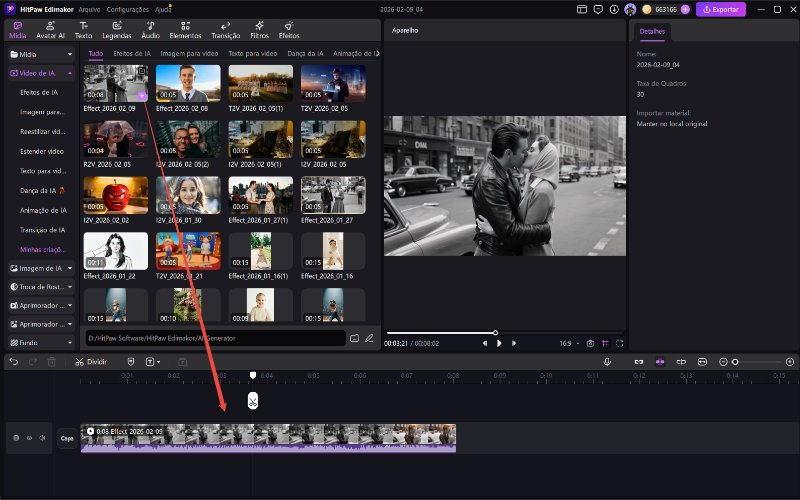Open the Filtros panel
800x500 pixels.
[x=259, y=29]
